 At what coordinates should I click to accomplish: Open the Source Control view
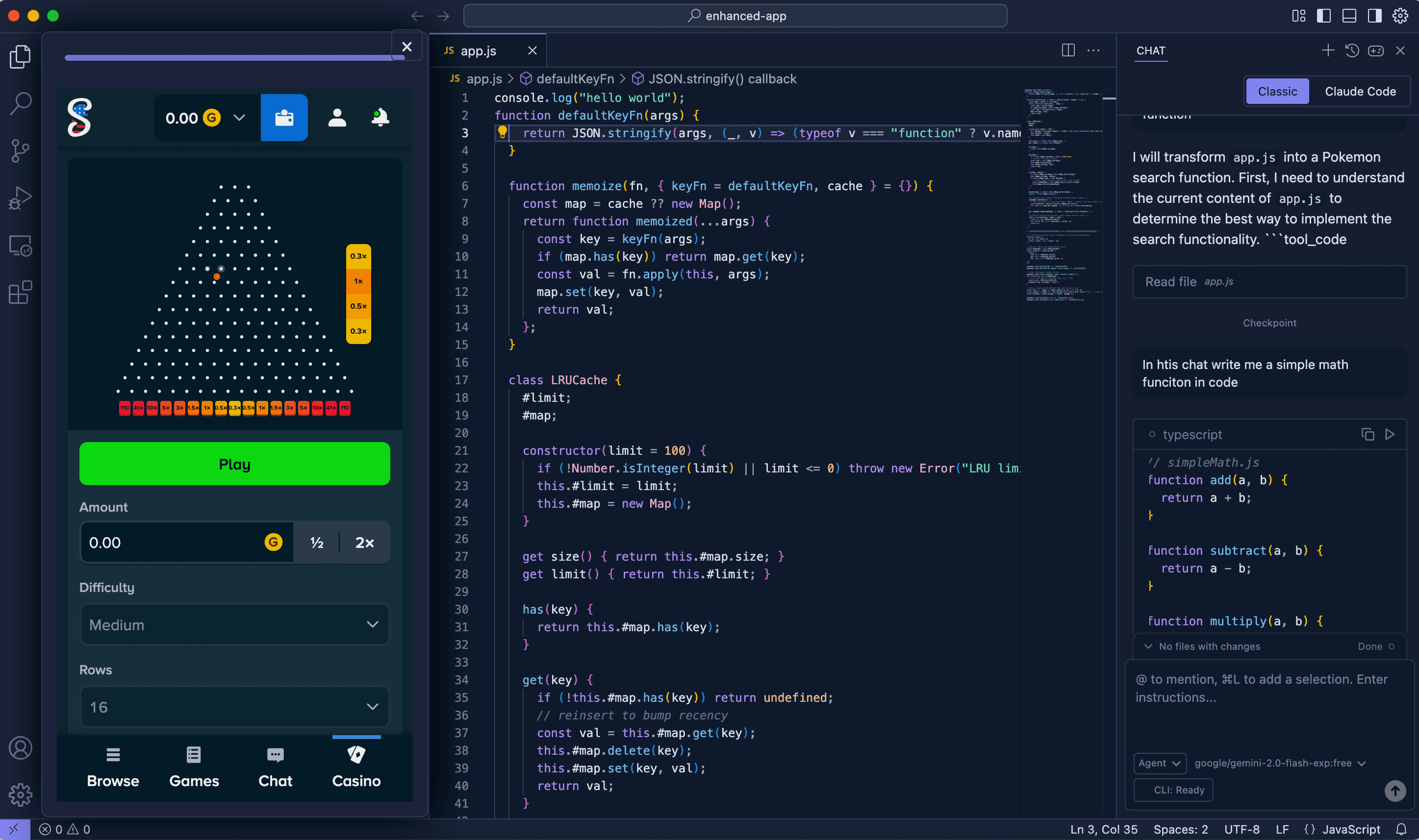point(21,150)
